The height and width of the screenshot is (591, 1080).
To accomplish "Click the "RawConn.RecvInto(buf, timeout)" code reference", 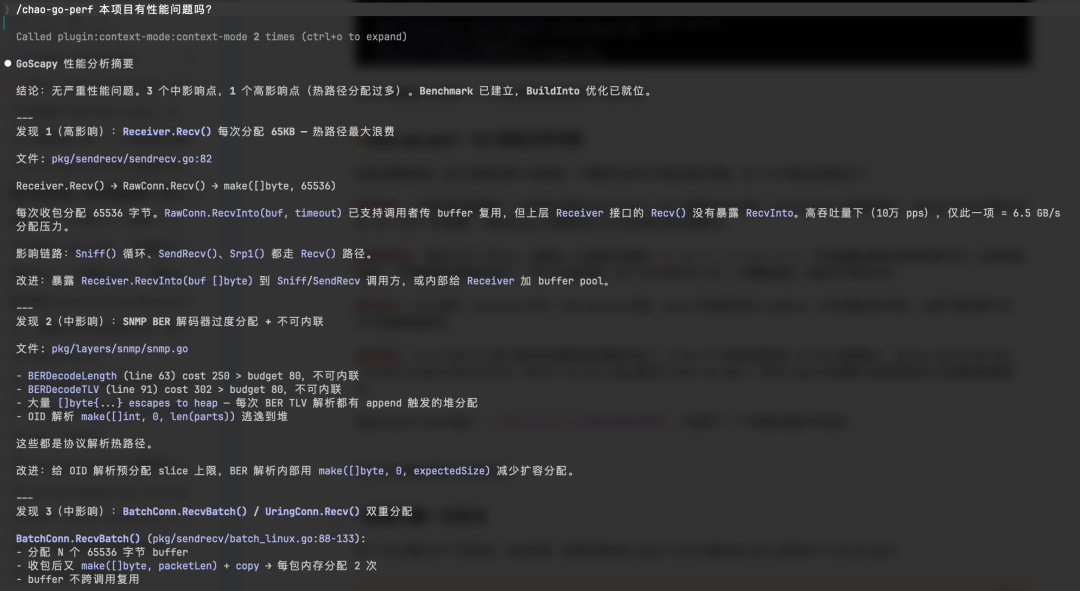I will click(x=253, y=213).
